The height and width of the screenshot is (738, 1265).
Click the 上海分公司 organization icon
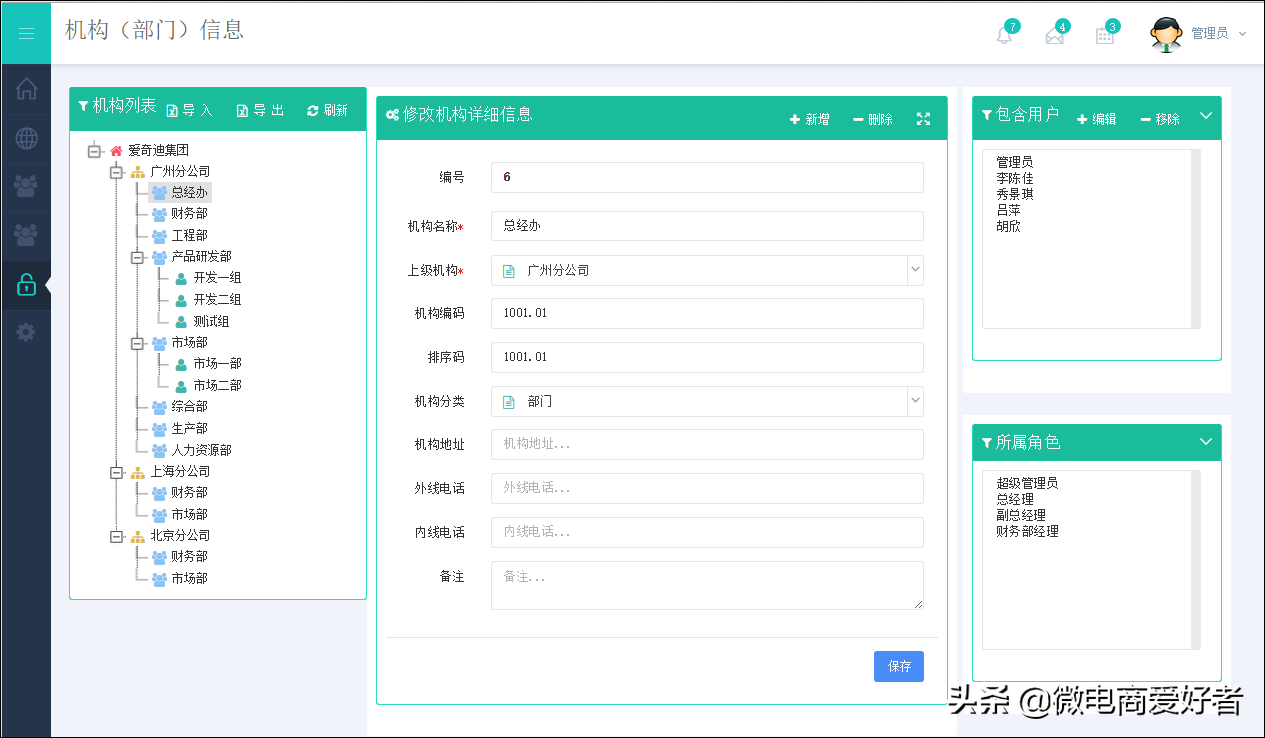(138, 472)
